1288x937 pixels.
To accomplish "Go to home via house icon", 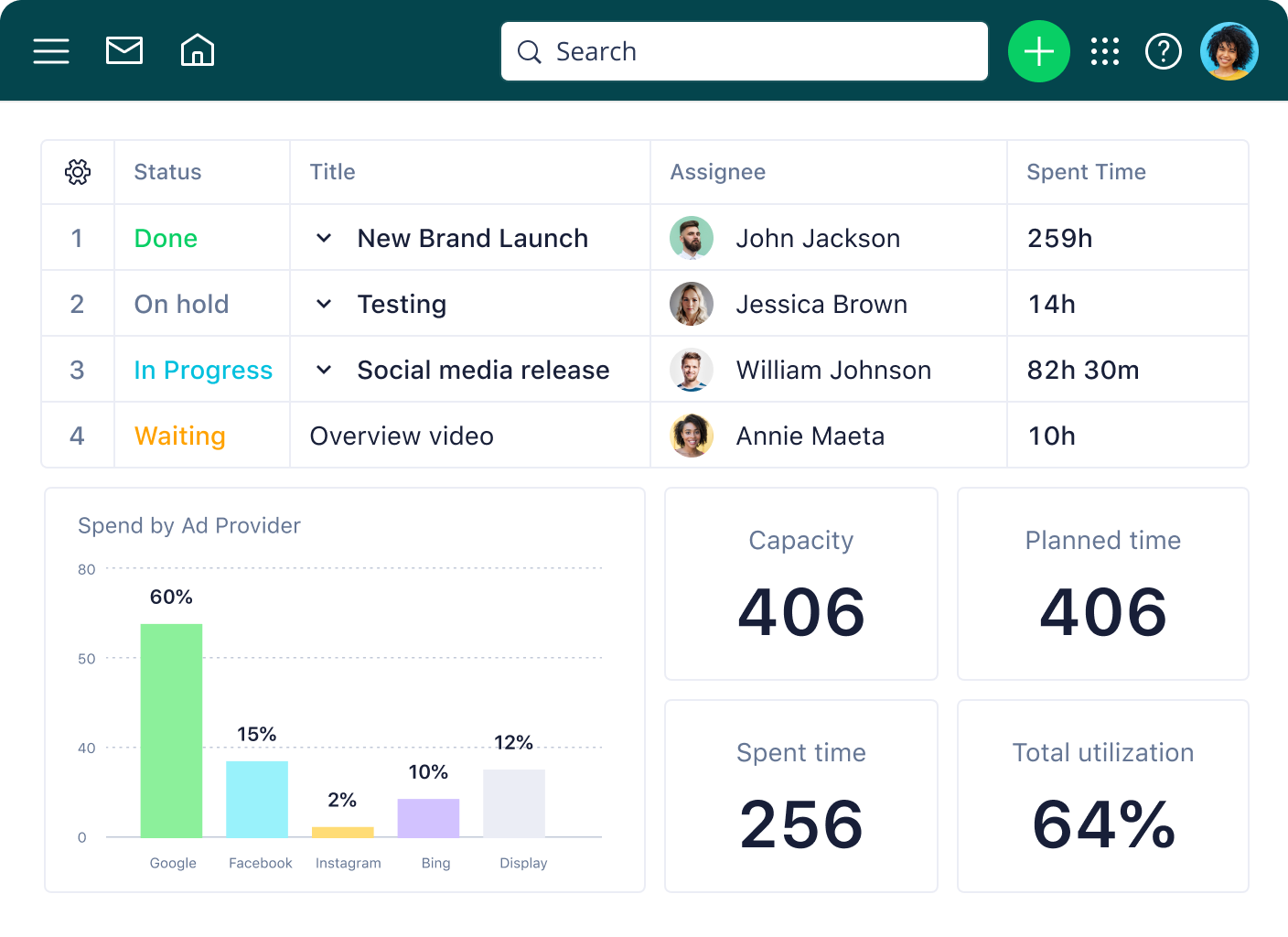I will pos(198,51).
